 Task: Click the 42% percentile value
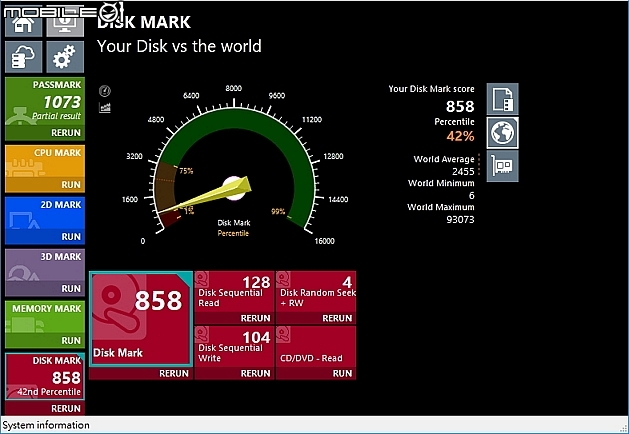460,136
